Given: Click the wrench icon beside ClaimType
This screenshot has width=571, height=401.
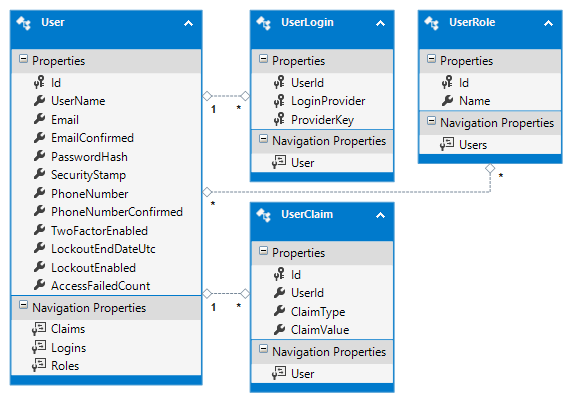Looking at the screenshot, I should 279,311.
